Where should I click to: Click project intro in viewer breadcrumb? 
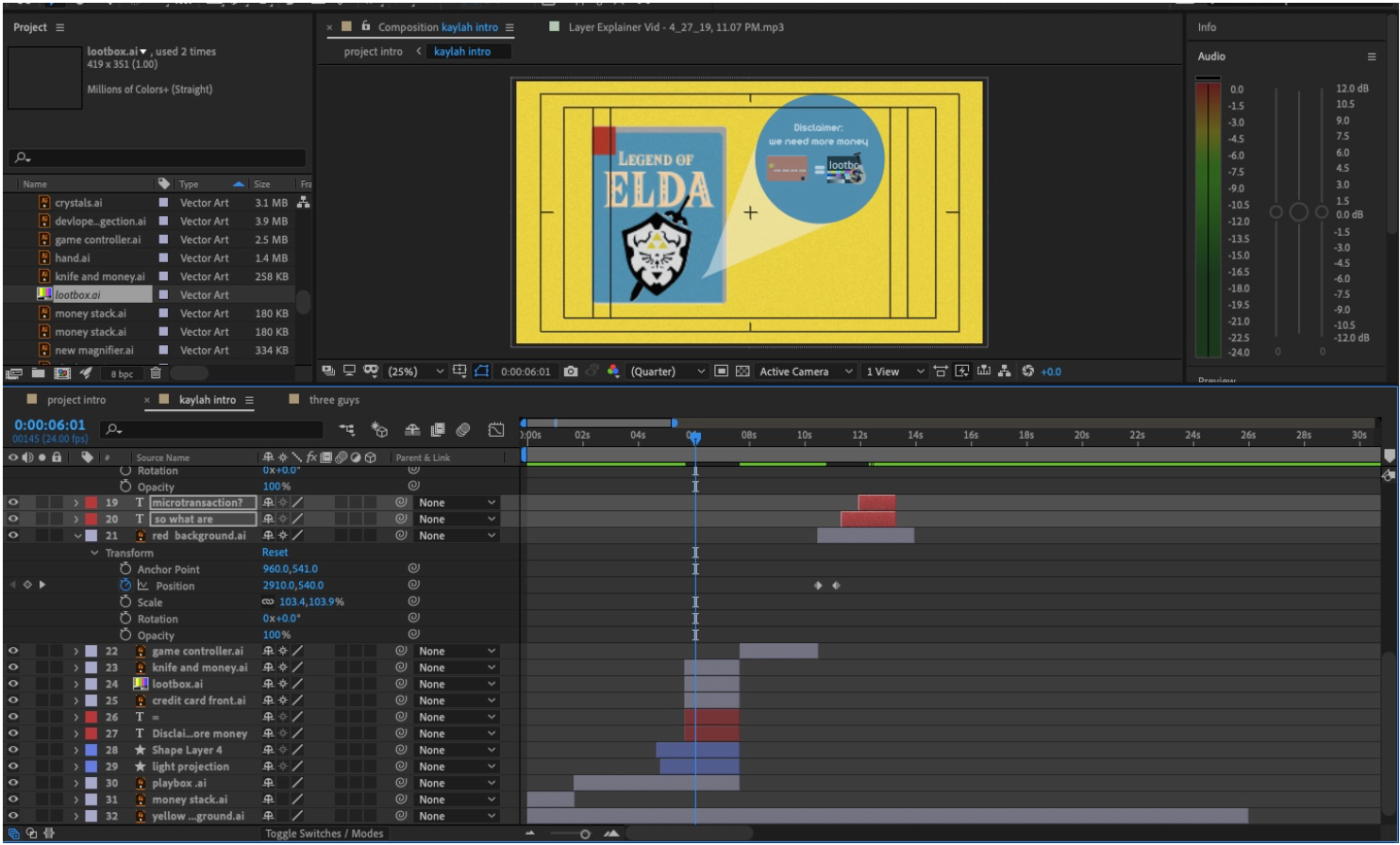tap(373, 52)
